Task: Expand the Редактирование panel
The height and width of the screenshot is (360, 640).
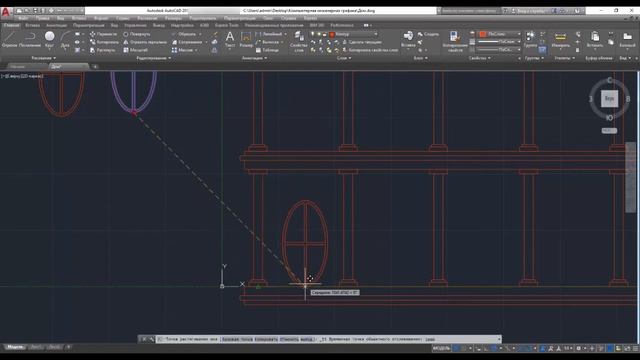Action: [x=153, y=58]
